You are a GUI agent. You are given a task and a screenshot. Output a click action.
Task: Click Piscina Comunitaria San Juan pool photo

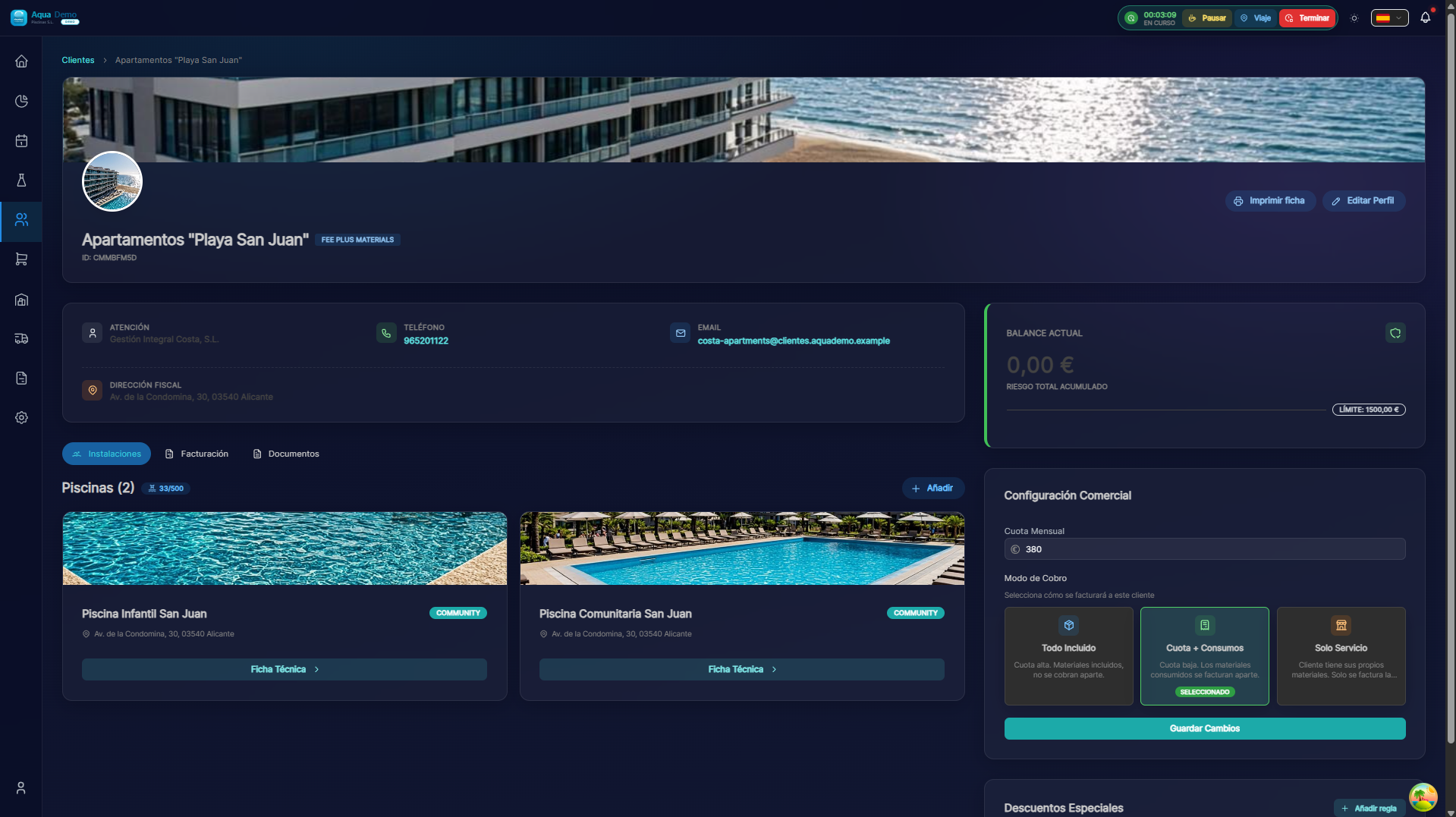(x=741, y=548)
